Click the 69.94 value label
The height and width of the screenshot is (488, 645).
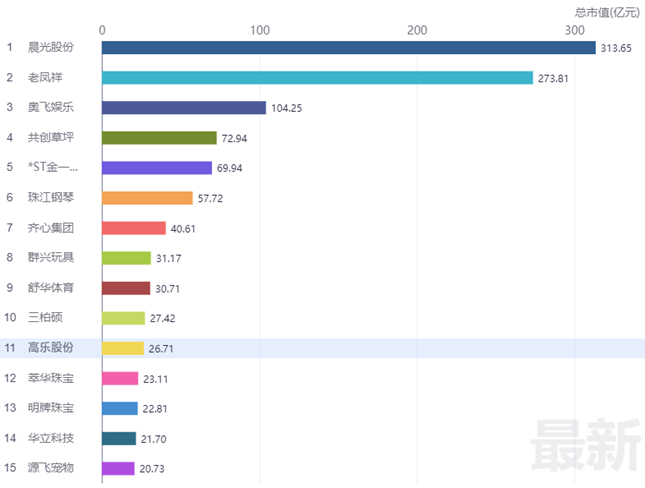(x=230, y=168)
